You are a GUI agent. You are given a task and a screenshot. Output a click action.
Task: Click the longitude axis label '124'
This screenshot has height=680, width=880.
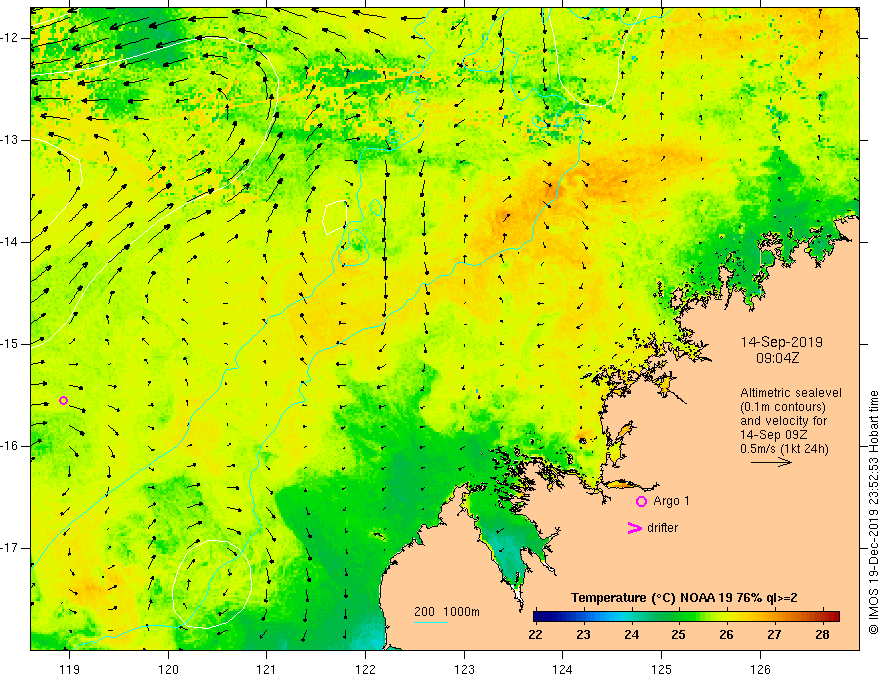click(562, 669)
